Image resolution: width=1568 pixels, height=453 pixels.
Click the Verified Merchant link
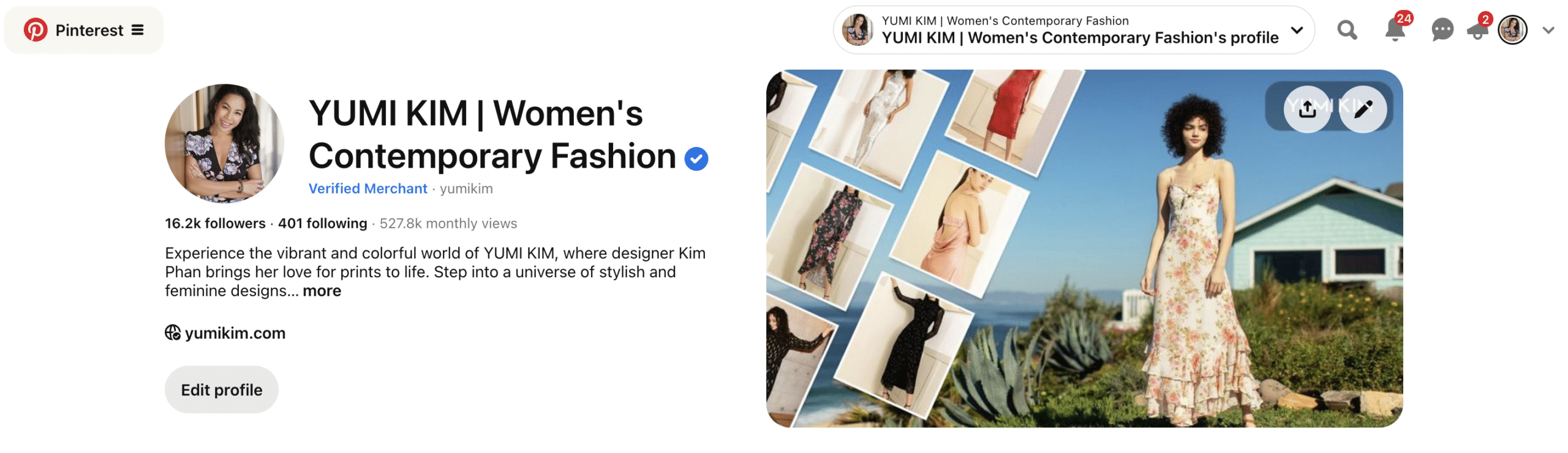coord(367,189)
